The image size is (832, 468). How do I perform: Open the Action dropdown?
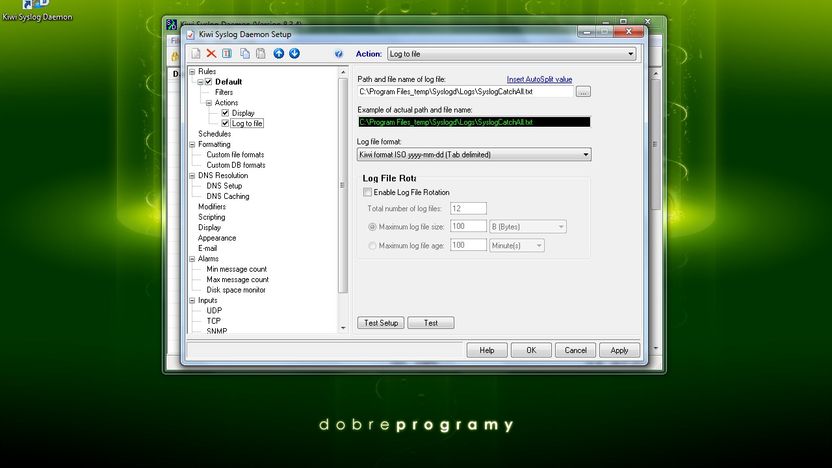pyautogui.click(x=512, y=54)
